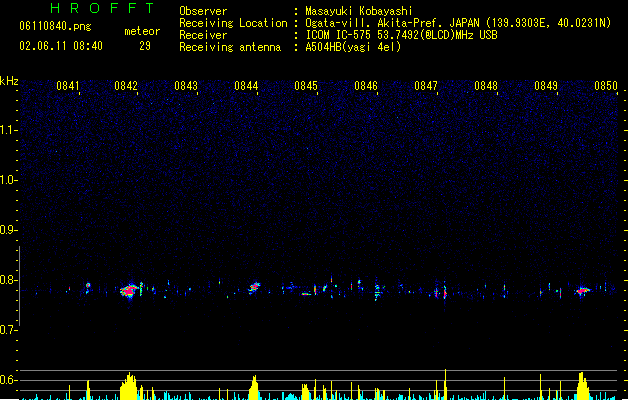Click the 0848 time marker
629x400 pixels.
486,86
